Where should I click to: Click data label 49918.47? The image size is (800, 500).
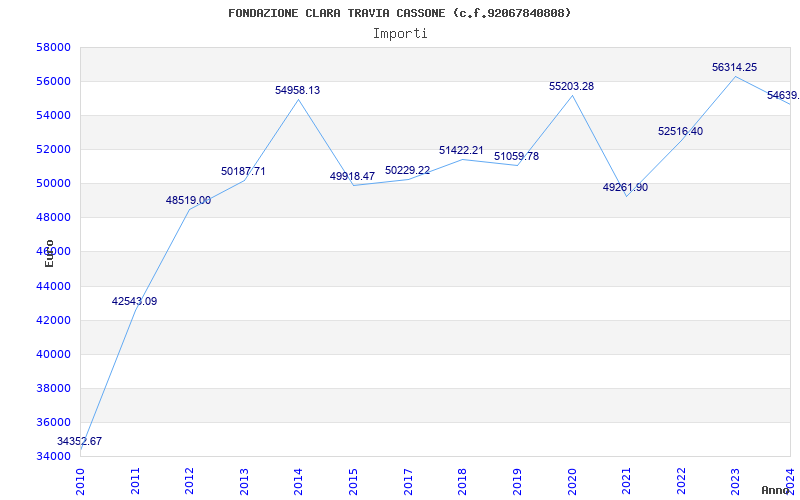tap(352, 177)
